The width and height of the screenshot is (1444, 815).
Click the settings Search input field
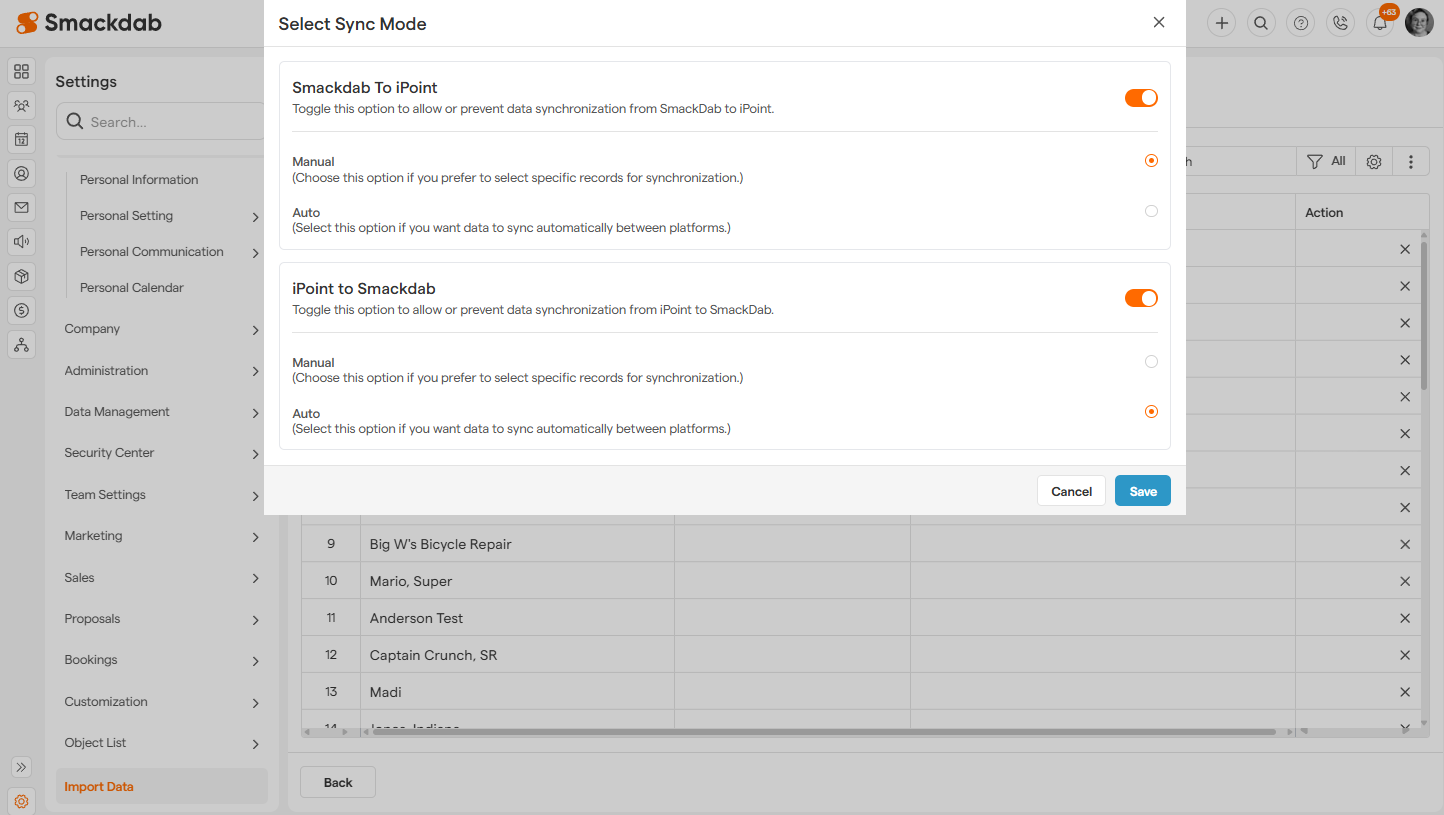[x=170, y=122]
